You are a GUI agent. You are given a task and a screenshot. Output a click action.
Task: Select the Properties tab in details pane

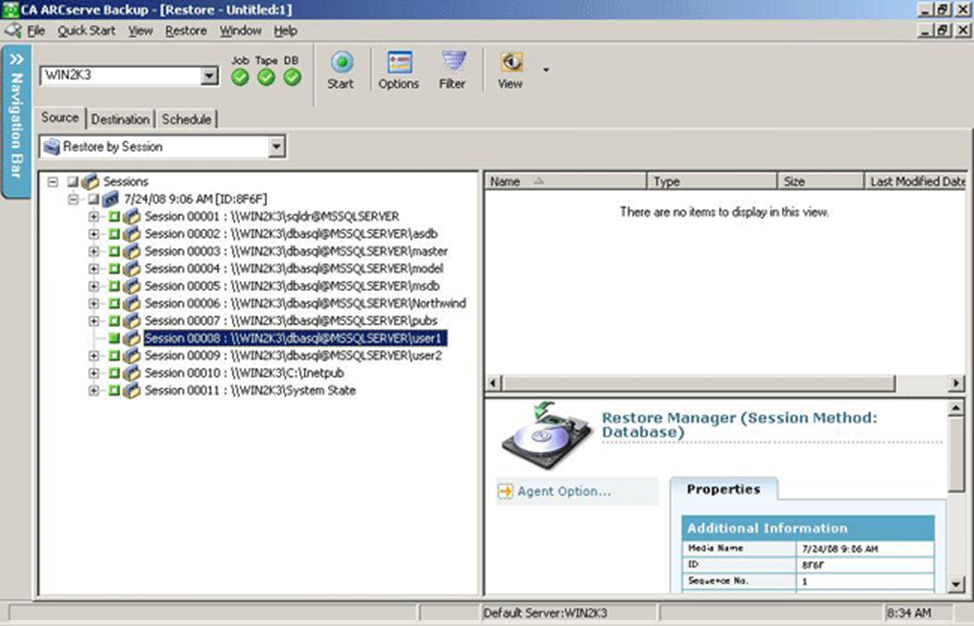pyautogui.click(x=724, y=489)
